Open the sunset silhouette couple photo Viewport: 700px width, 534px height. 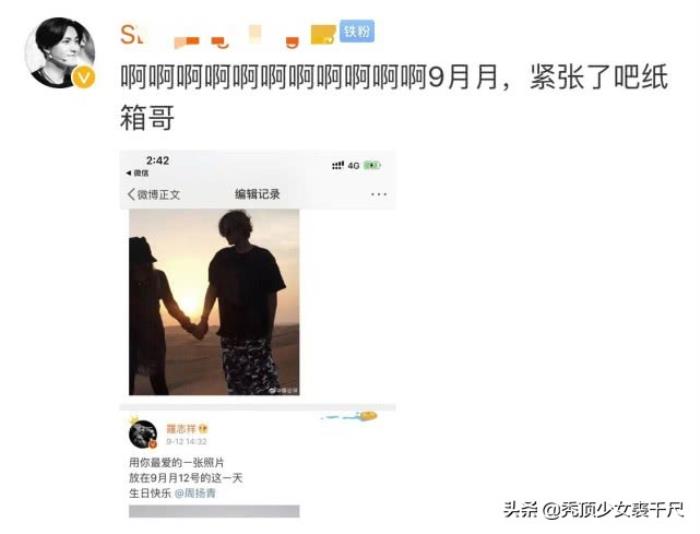[214, 302]
